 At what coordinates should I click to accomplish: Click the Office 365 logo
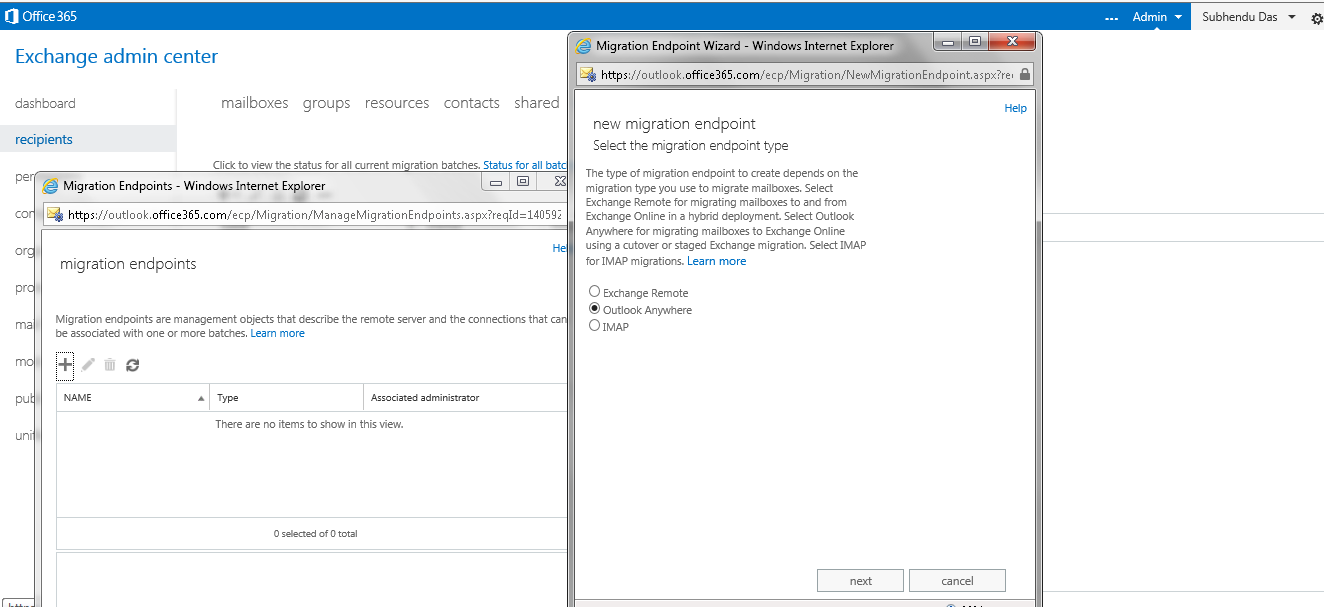tap(41, 16)
